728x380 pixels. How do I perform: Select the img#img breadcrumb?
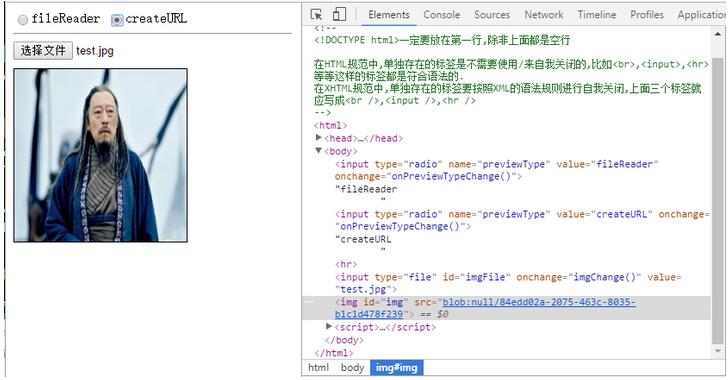(x=396, y=367)
